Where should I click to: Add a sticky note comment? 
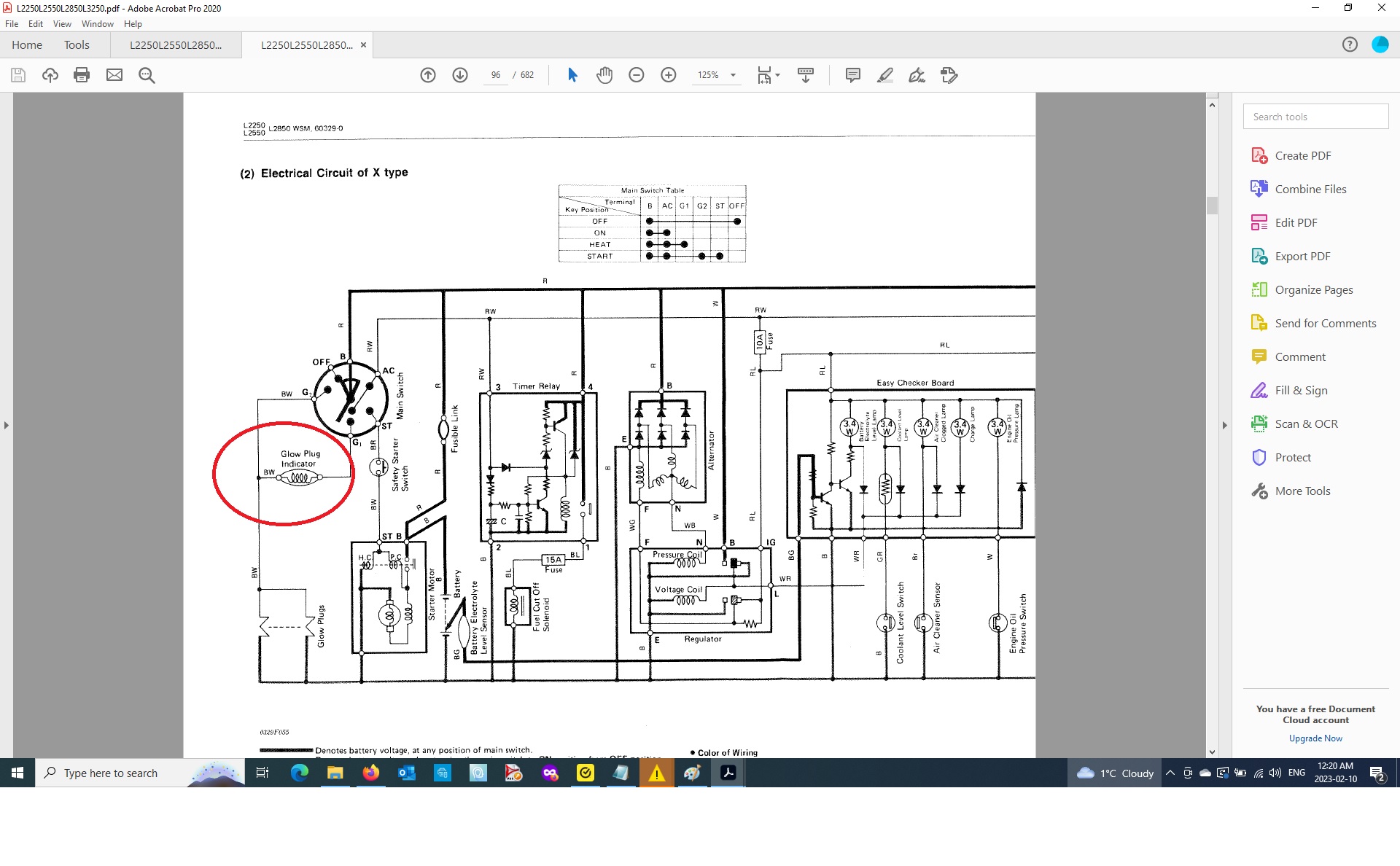point(852,75)
